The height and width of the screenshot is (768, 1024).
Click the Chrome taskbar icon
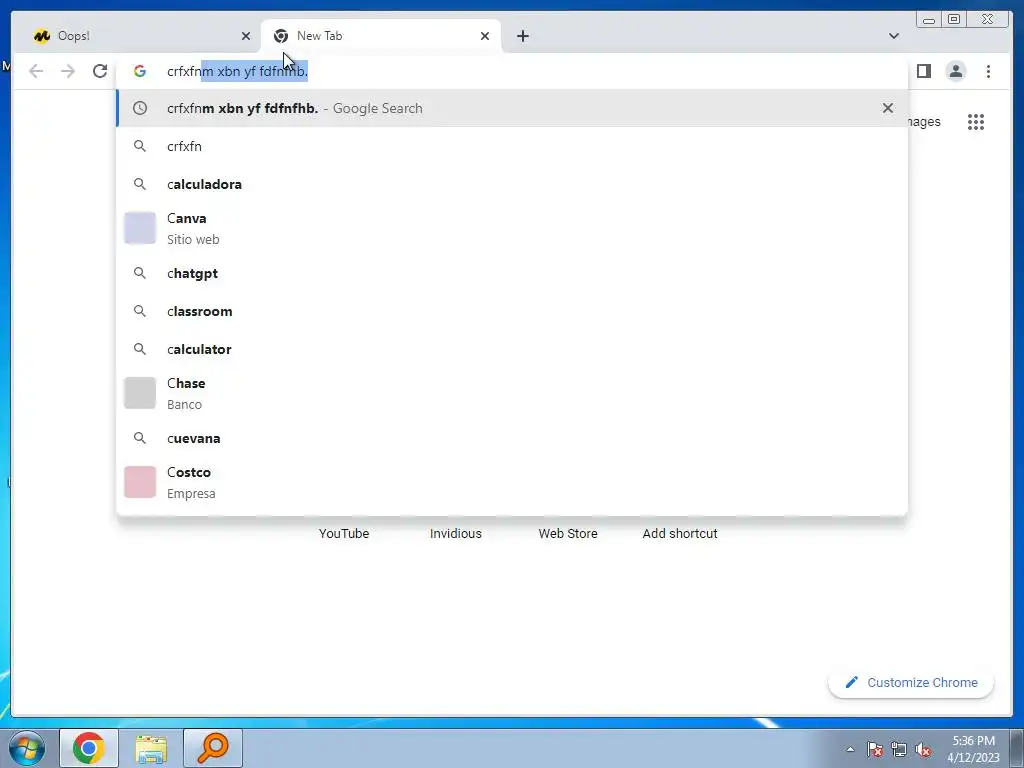tap(89, 748)
